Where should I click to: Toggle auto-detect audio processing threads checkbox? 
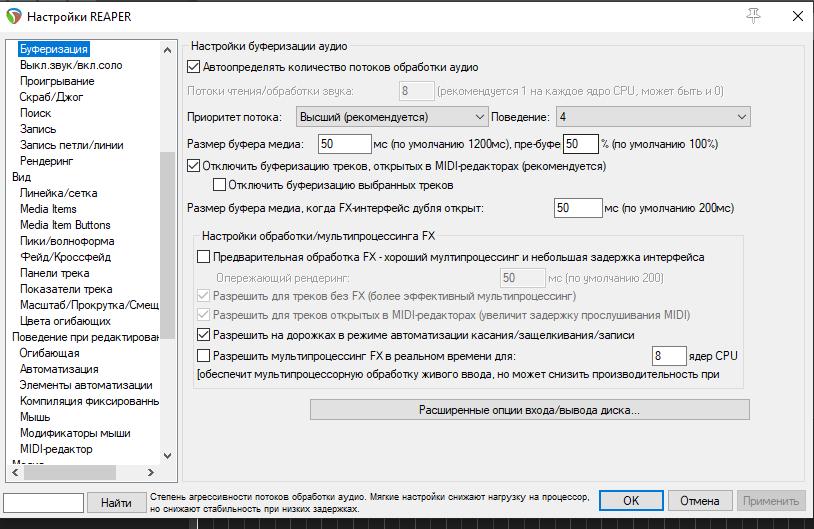[194, 67]
